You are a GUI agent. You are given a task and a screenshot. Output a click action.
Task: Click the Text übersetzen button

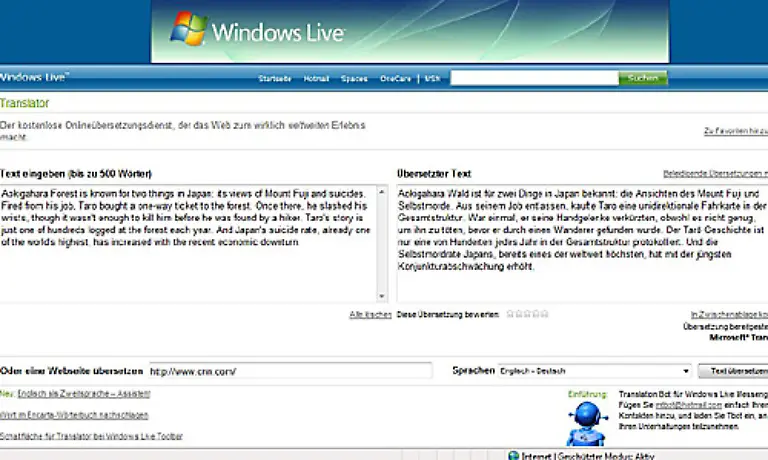[x=733, y=371]
